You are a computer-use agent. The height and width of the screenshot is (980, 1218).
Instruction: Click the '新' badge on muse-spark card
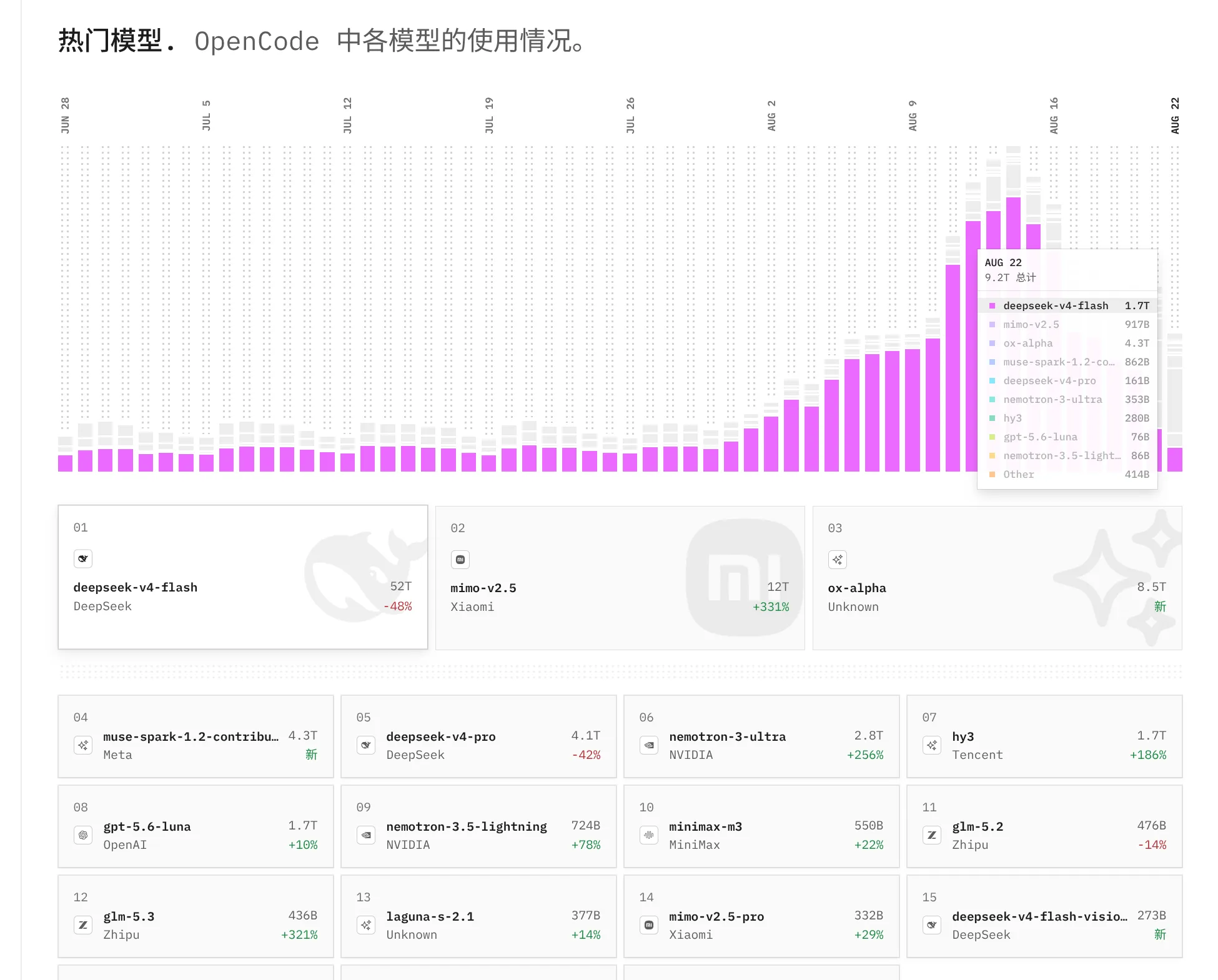click(x=311, y=755)
